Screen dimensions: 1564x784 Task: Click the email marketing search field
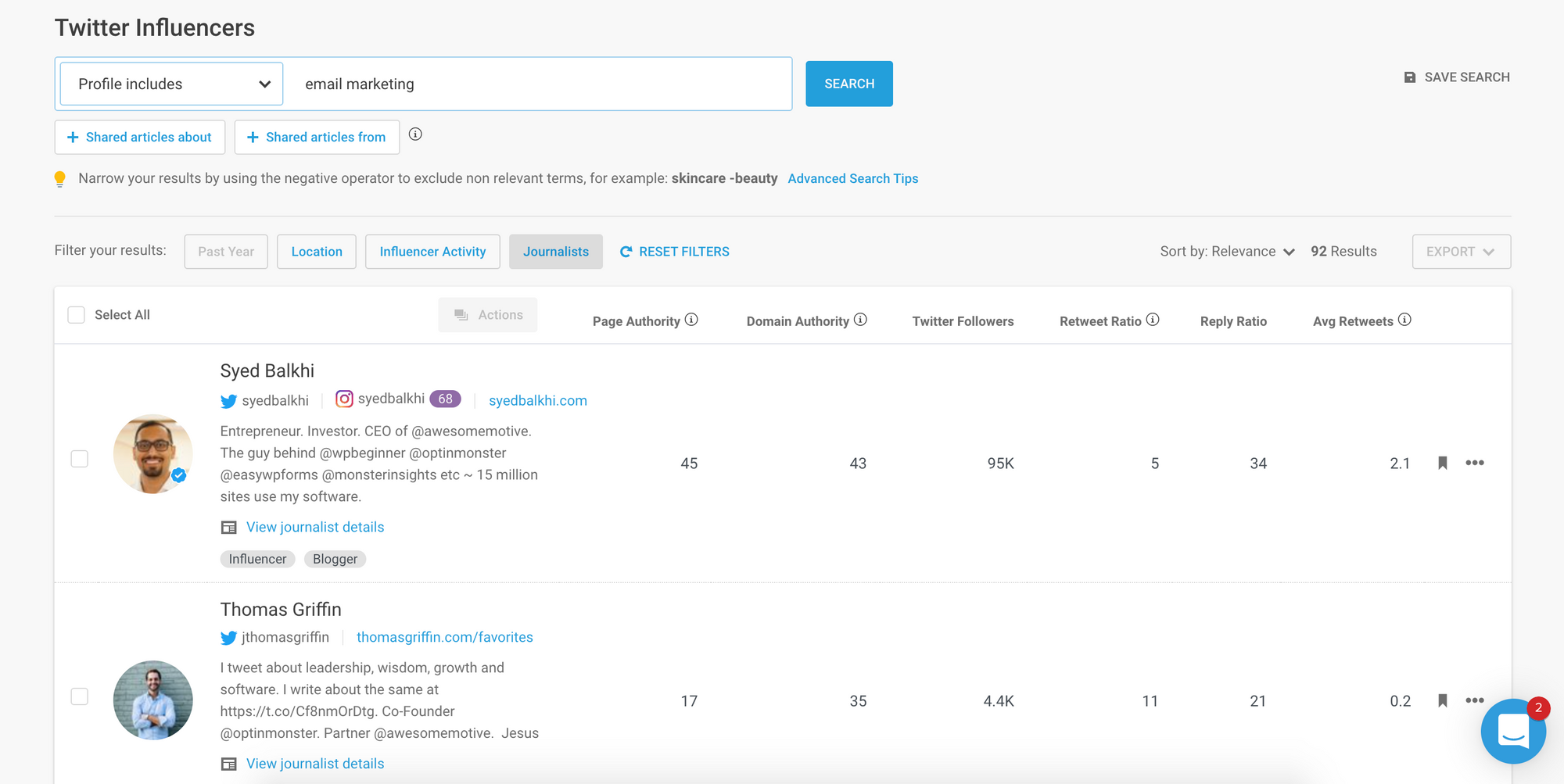[x=539, y=84]
